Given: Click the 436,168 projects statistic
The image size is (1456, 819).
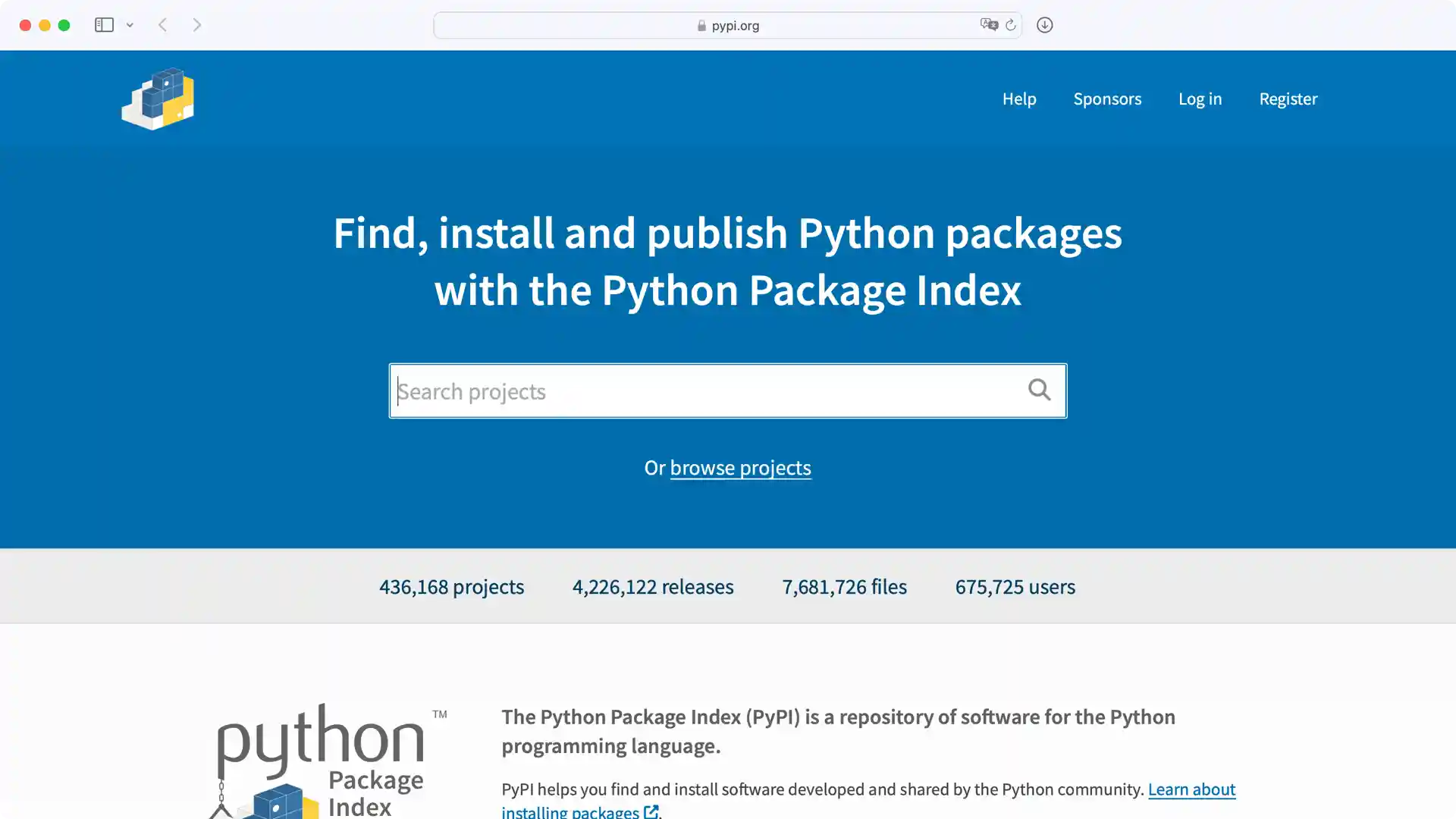Looking at the screenshot, I should [451, 586].
